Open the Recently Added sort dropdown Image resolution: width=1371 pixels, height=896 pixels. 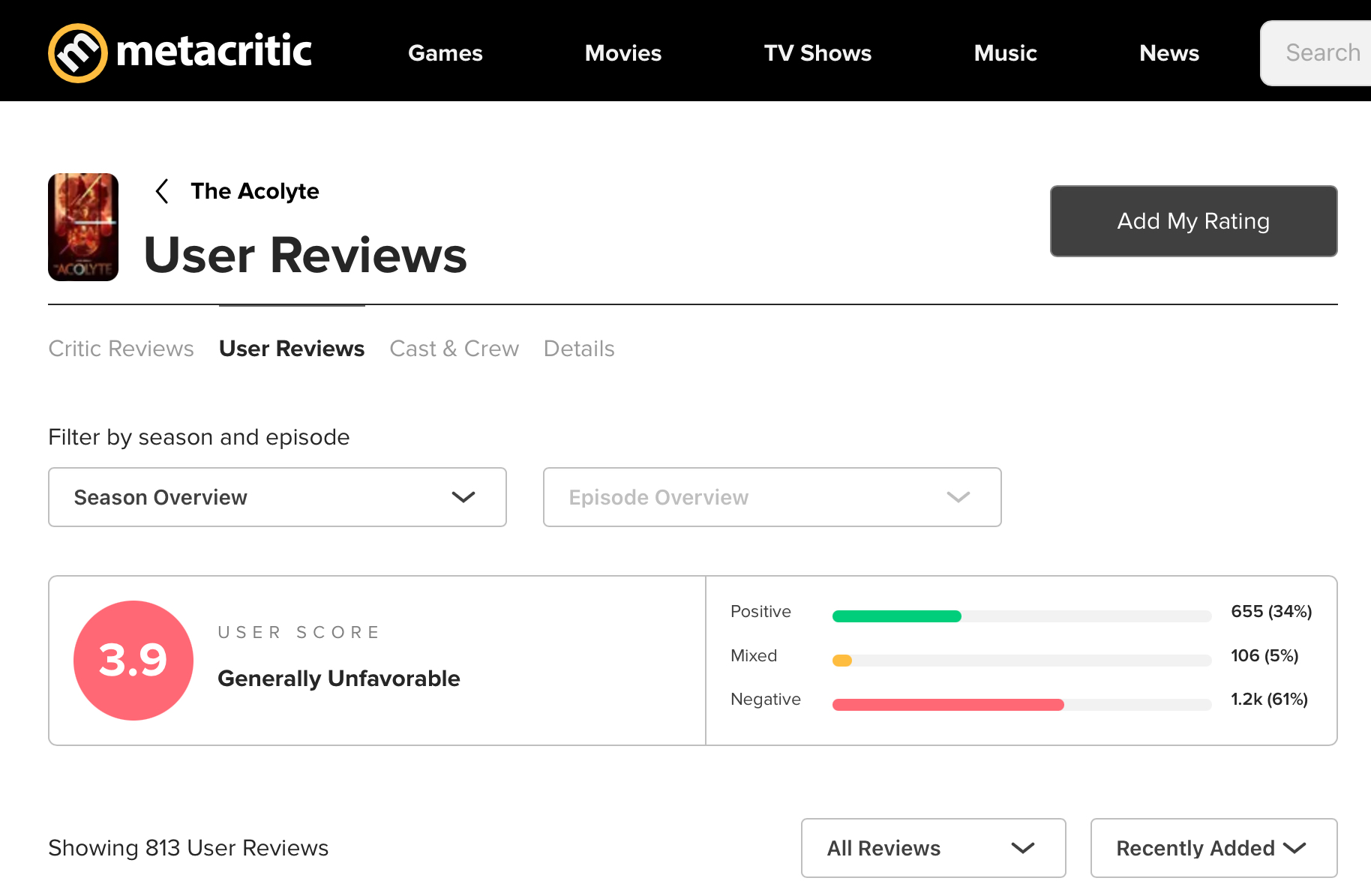(1214, 848)
